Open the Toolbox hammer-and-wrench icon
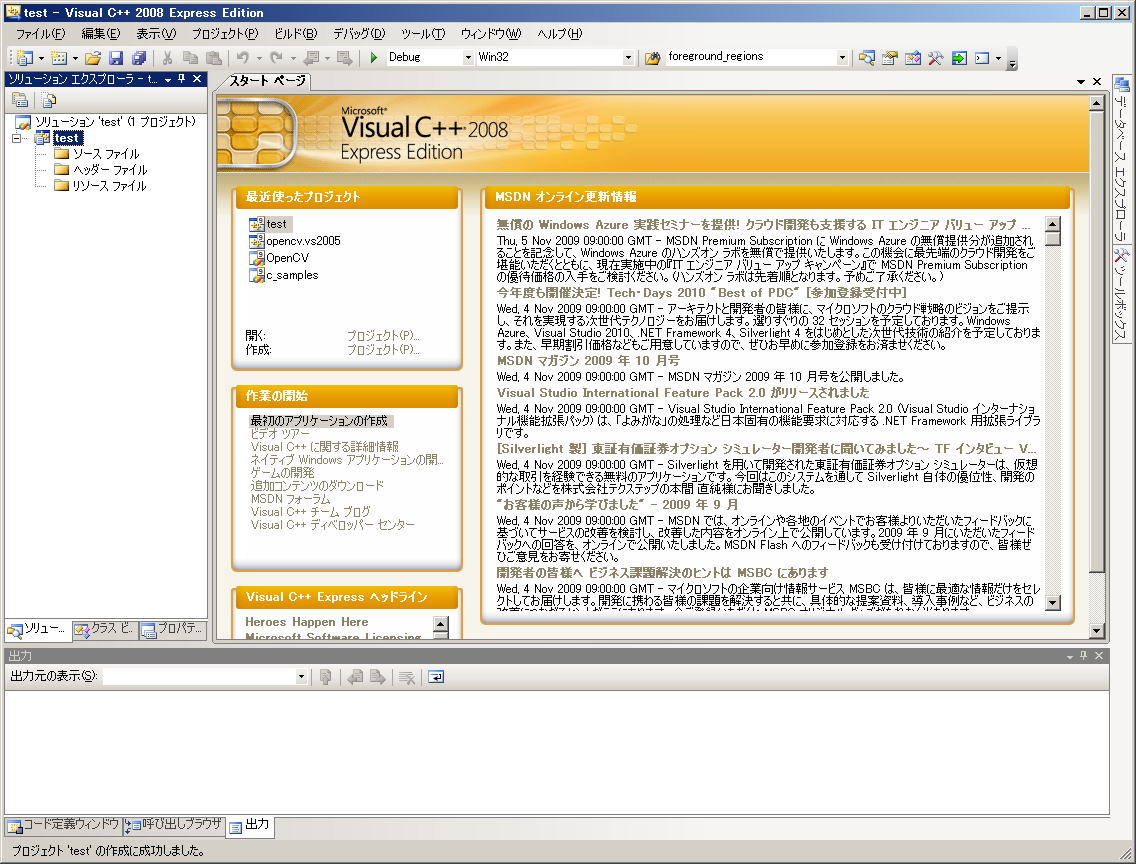 click(x=935, y=57)
